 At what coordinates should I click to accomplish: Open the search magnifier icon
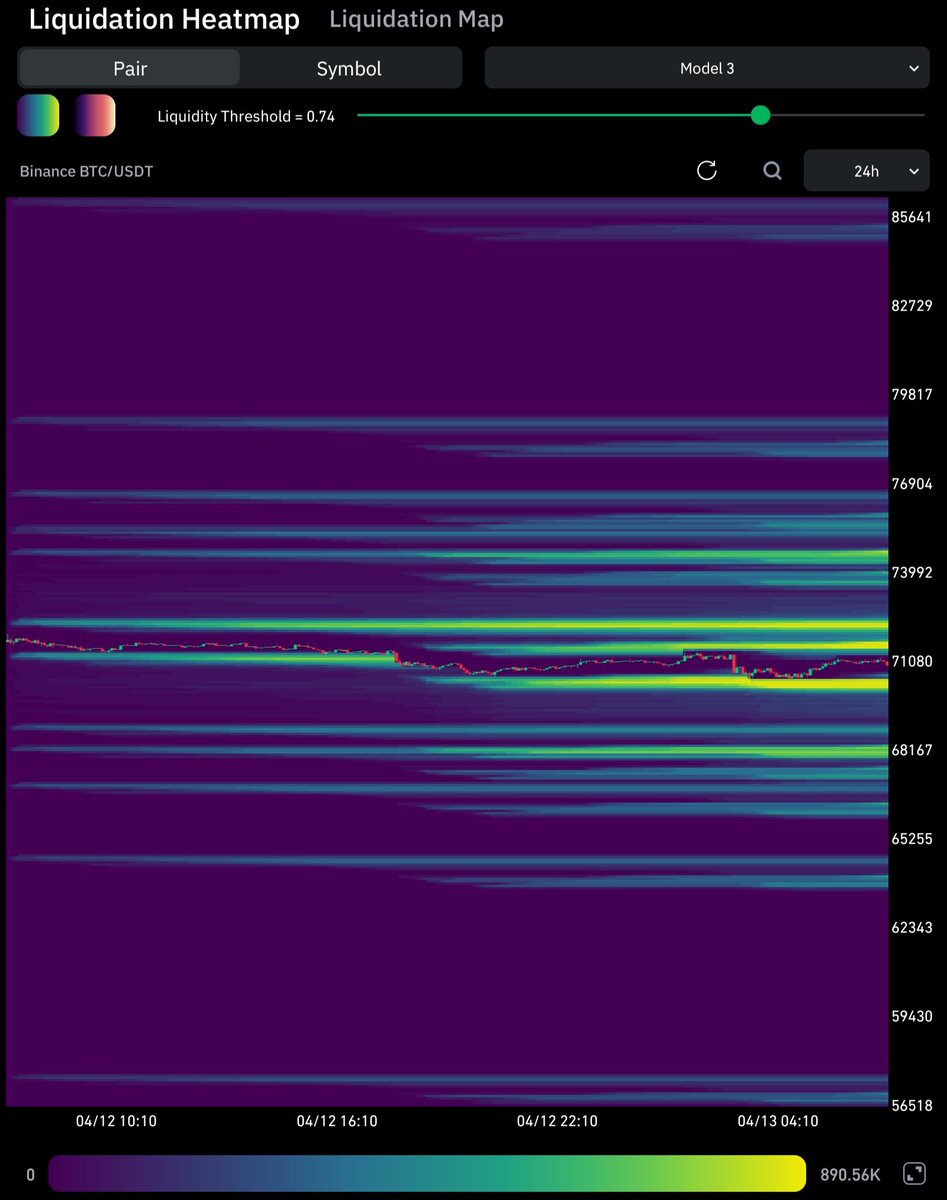coord(772,171)
